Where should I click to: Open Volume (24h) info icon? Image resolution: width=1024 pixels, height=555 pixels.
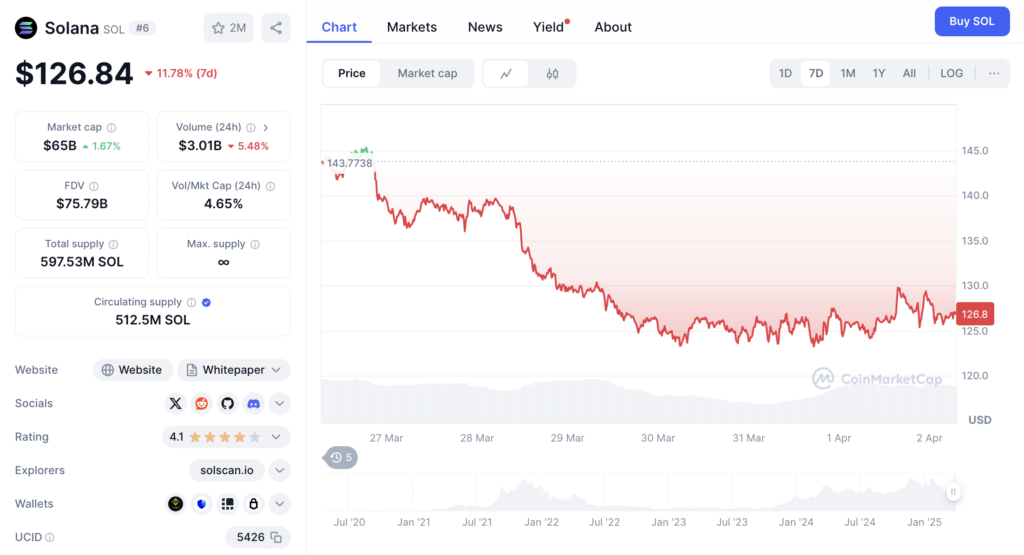(251, 128)
